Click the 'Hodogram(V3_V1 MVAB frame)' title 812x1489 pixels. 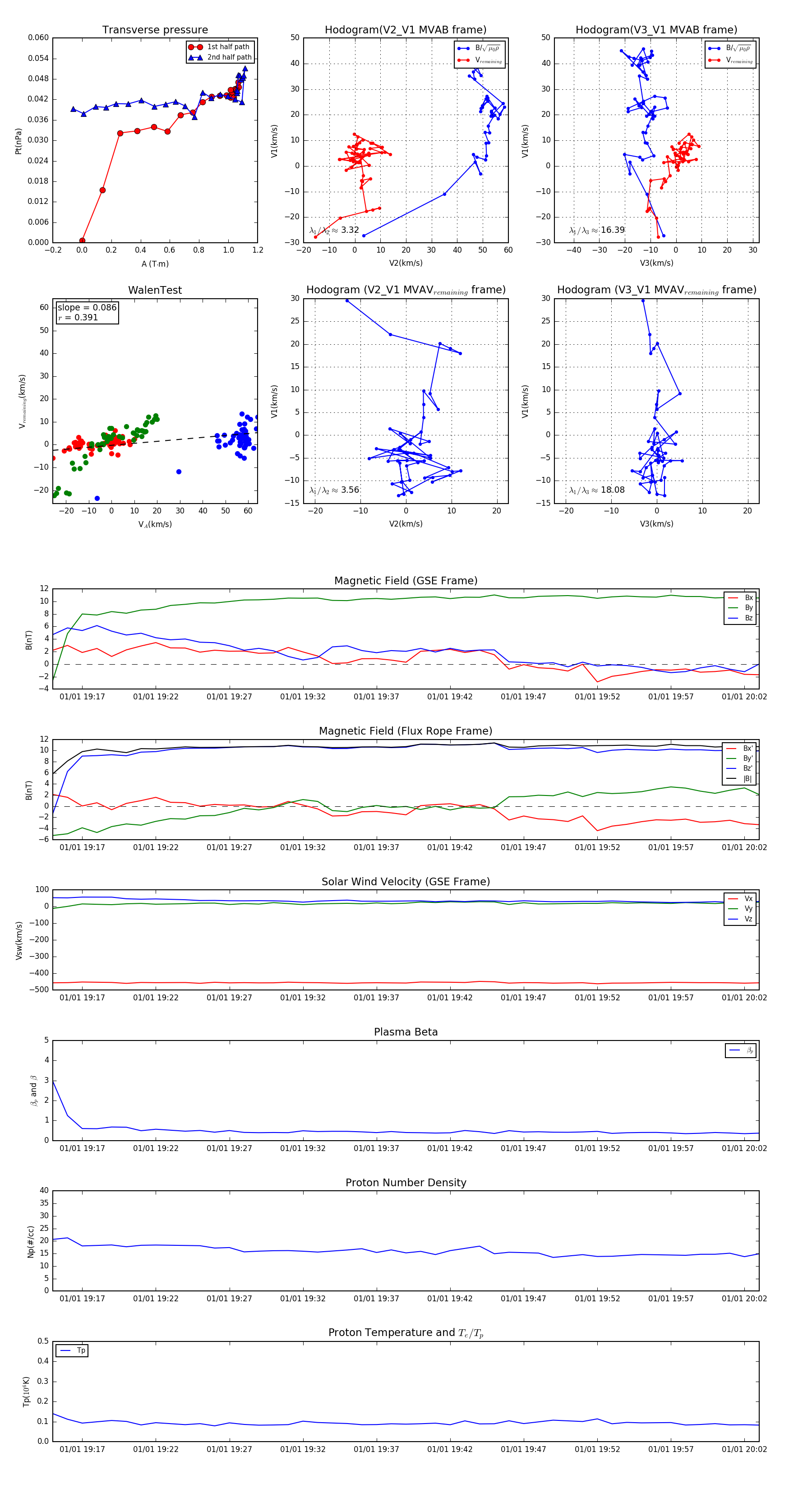click(656, 30)
